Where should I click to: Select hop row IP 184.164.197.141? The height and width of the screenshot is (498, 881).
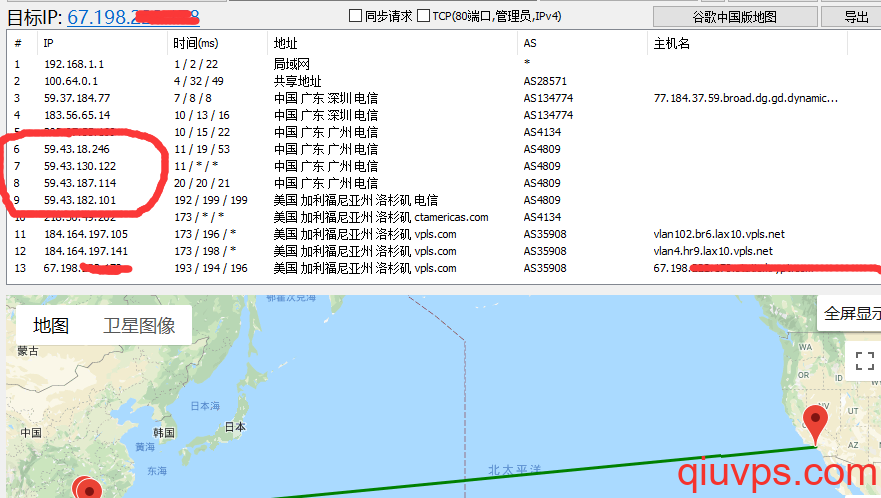[x=86, y=251]
